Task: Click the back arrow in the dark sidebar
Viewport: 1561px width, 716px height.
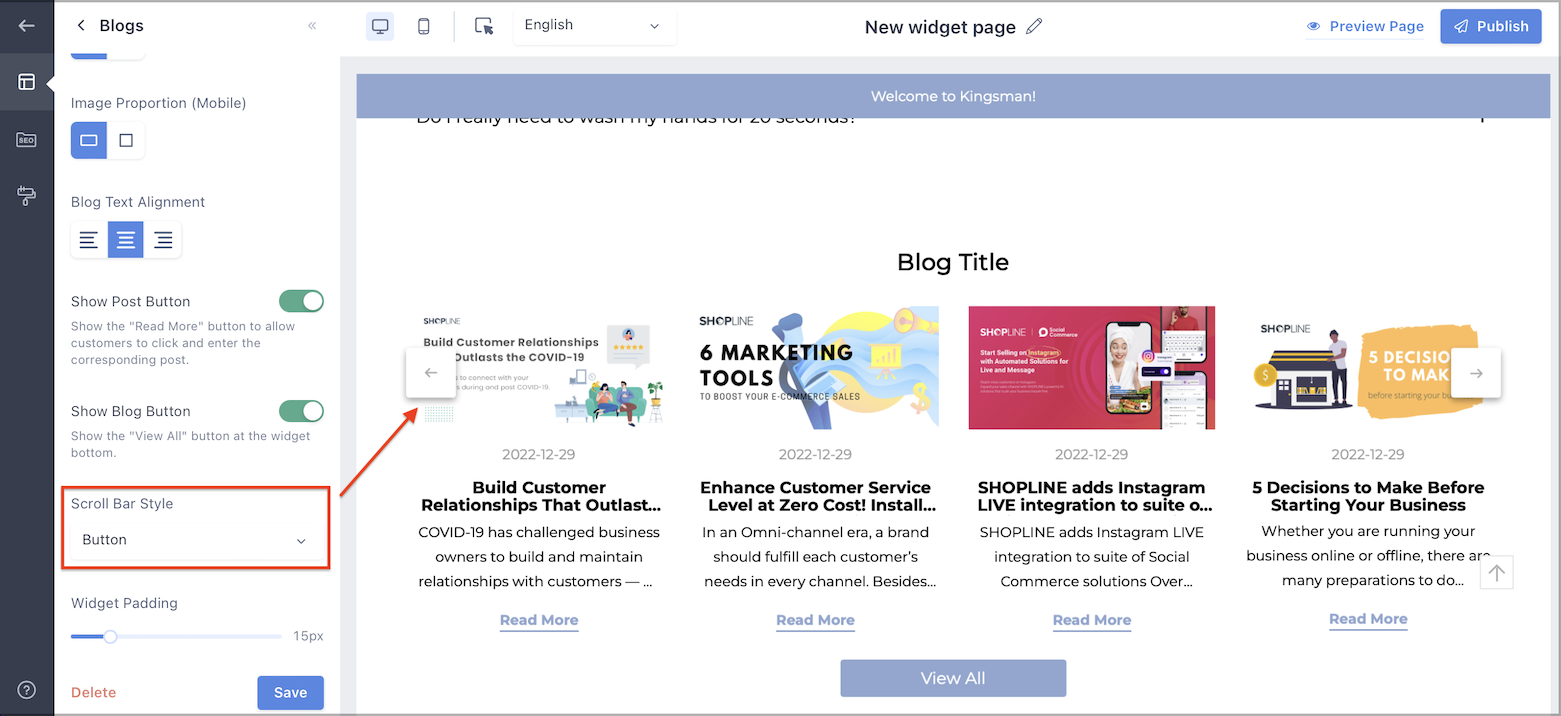Action: click(27, 26)
